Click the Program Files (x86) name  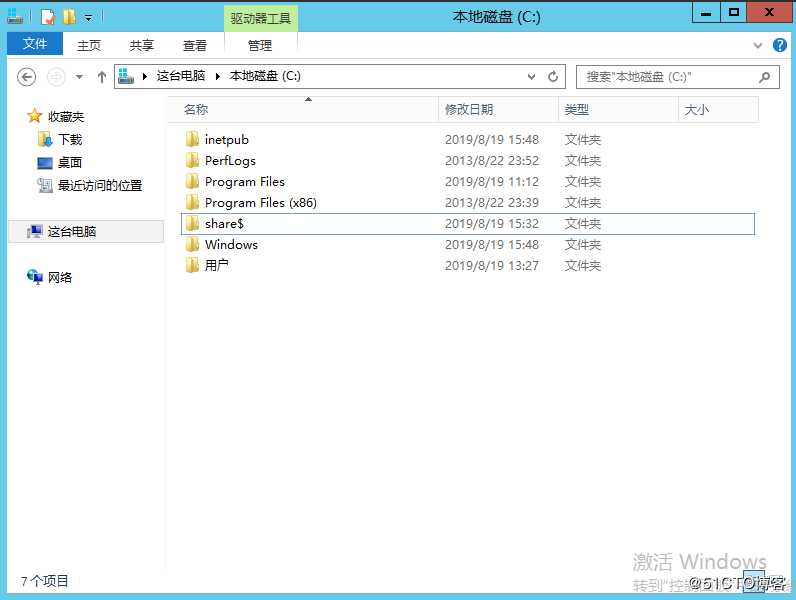pos(261,203)
